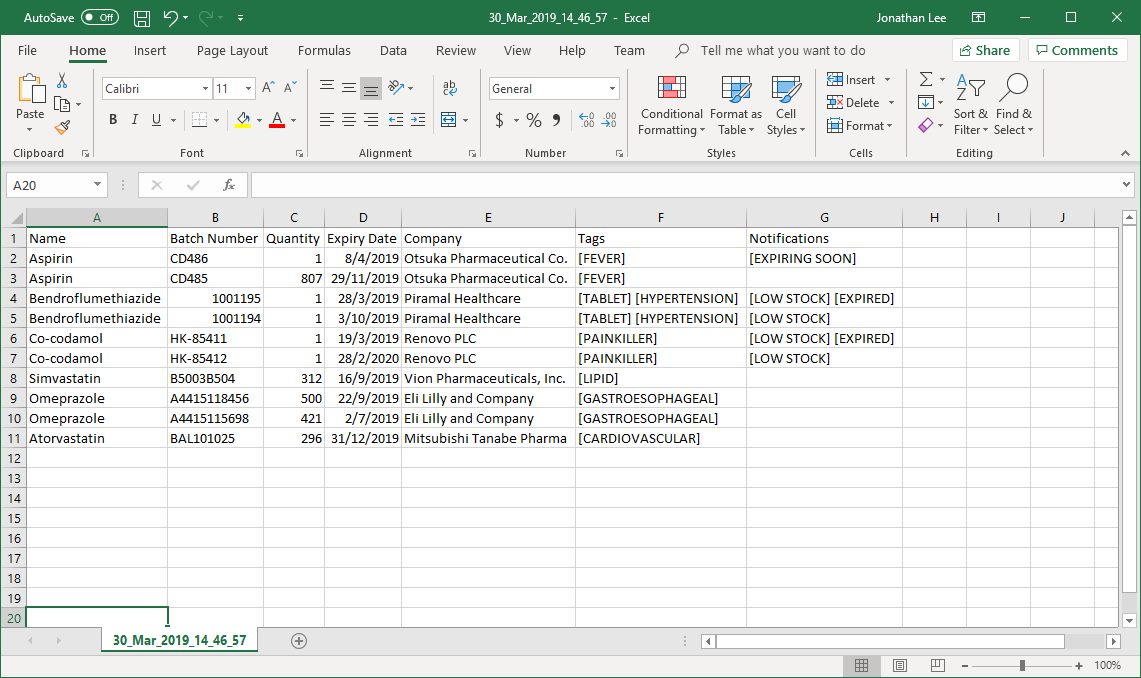Screen dimensions: 1141x678
Task: Expand the formula bar chevron
Action: [1127, 185]
